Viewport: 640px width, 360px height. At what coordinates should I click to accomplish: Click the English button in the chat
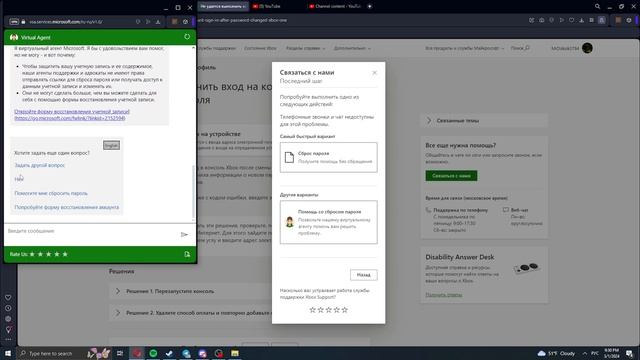pos(111,145)
